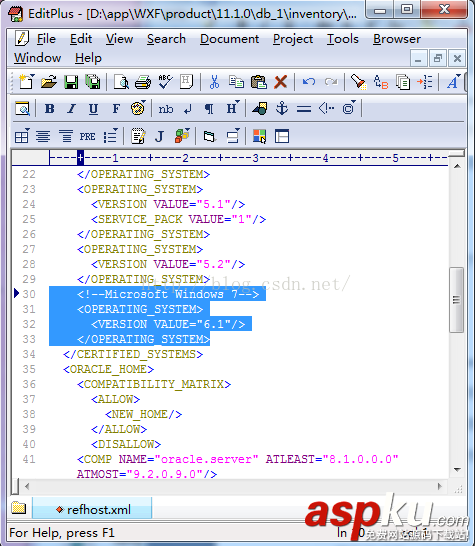
Task: Close the inner document with the X button
Action: 457,58
